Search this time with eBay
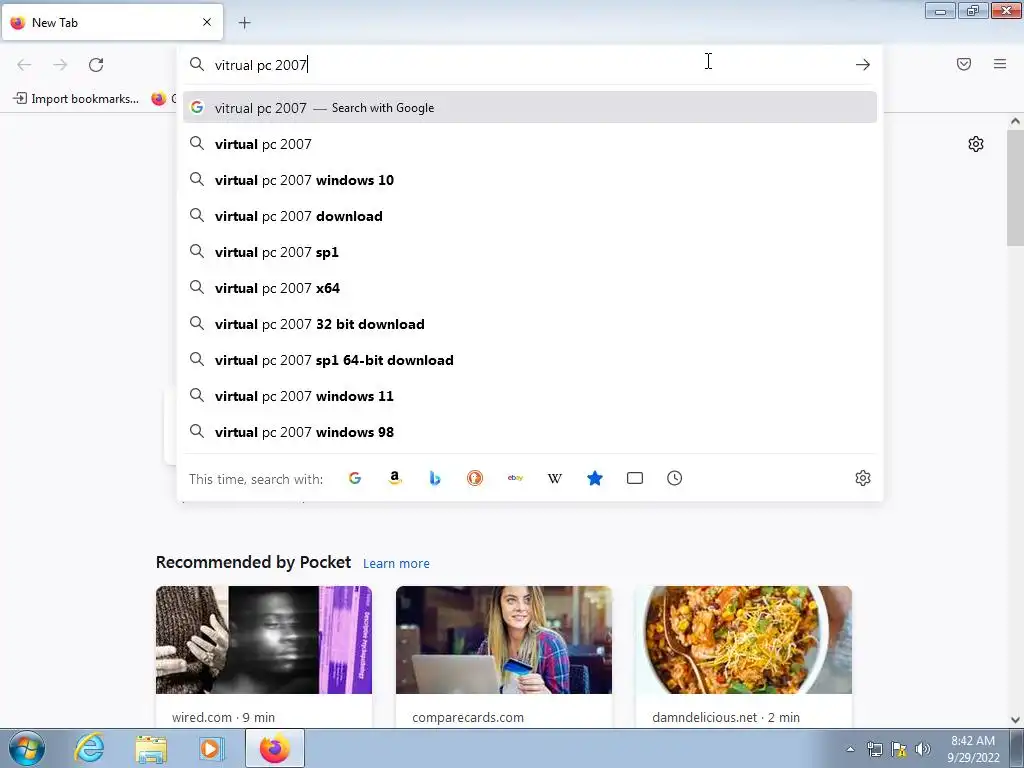Image resolution: width=1024 pixels, height=768 pixels. [515, 478]
